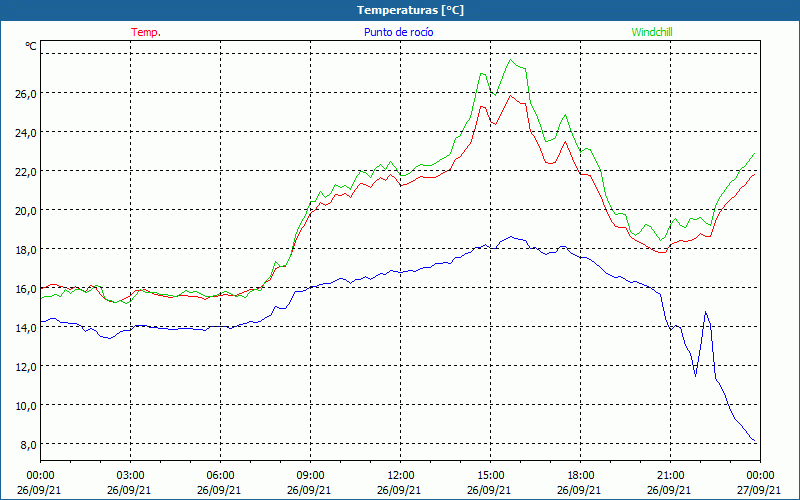The height and width of the screenshot is (500, 800).
Task: Click the 03:00 time axis label
Action: 131,476
